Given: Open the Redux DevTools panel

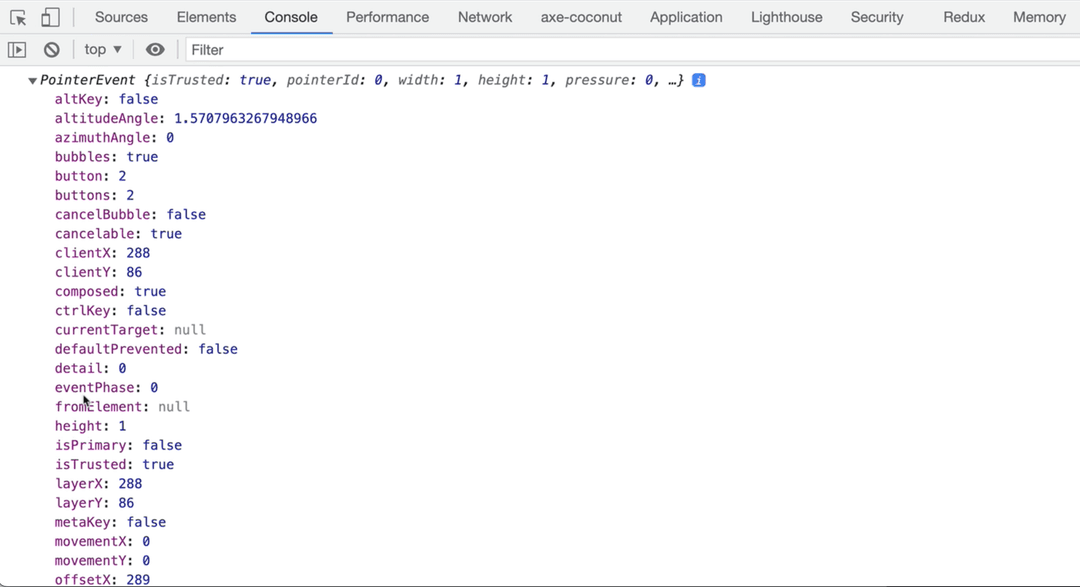Looking at the screenshot, I should (963, 17).
